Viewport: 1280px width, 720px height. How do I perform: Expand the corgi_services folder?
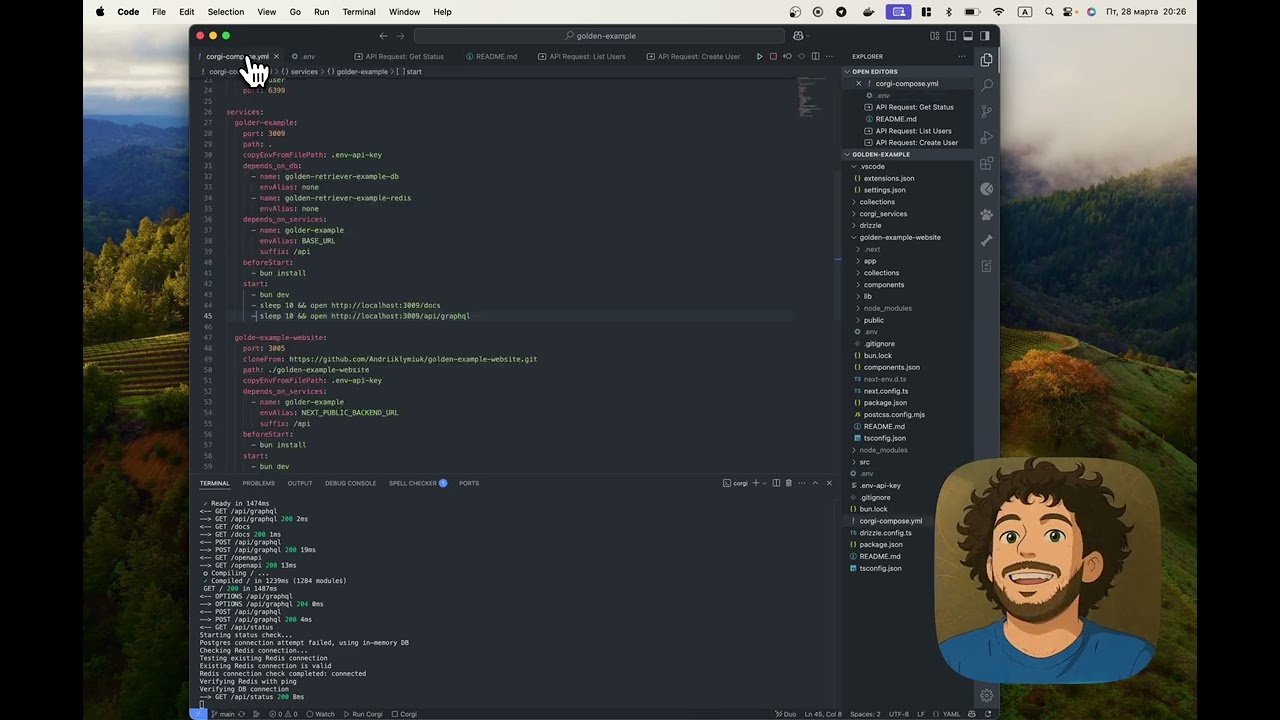click(x=883, y=214)
